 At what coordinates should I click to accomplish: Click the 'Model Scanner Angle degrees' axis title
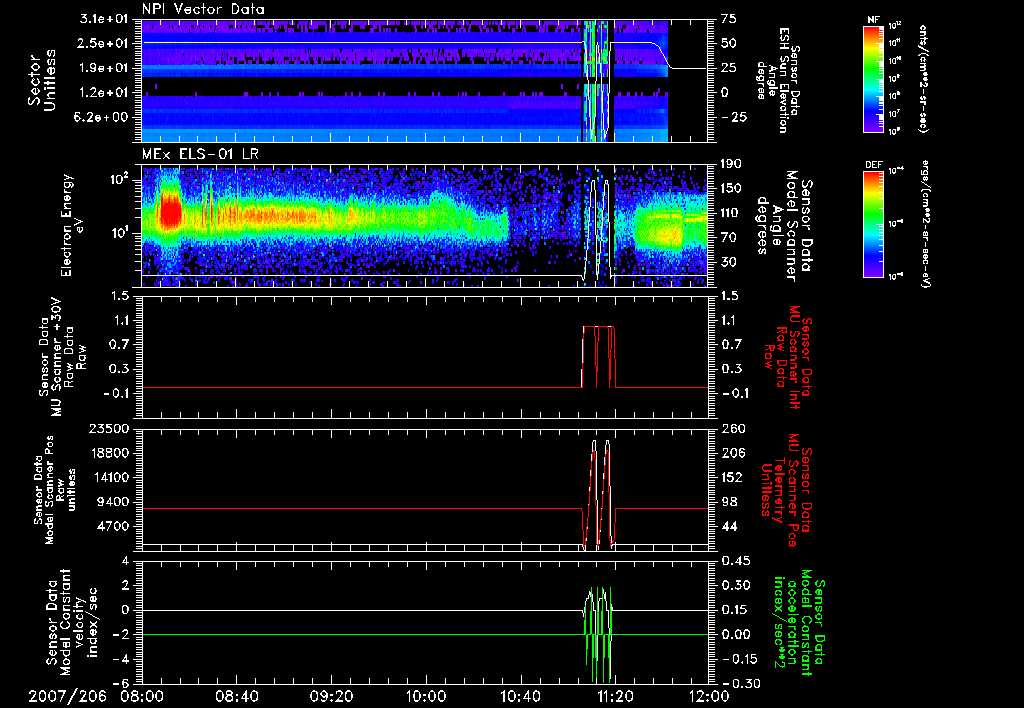tap(786, 225)
